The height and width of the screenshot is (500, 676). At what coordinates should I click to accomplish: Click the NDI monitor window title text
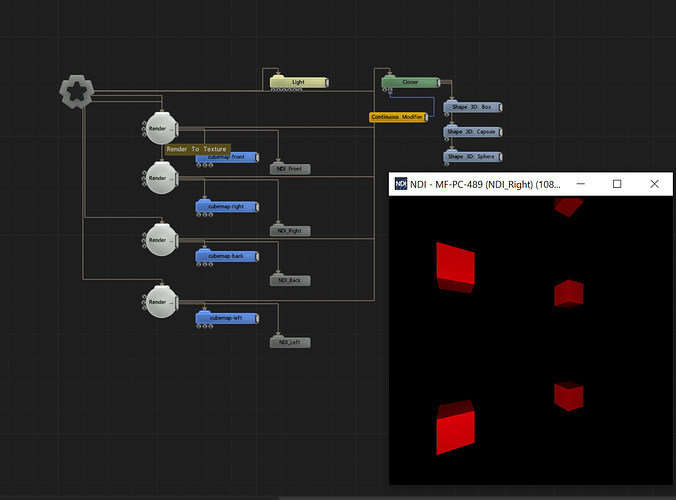click(485, 184)
